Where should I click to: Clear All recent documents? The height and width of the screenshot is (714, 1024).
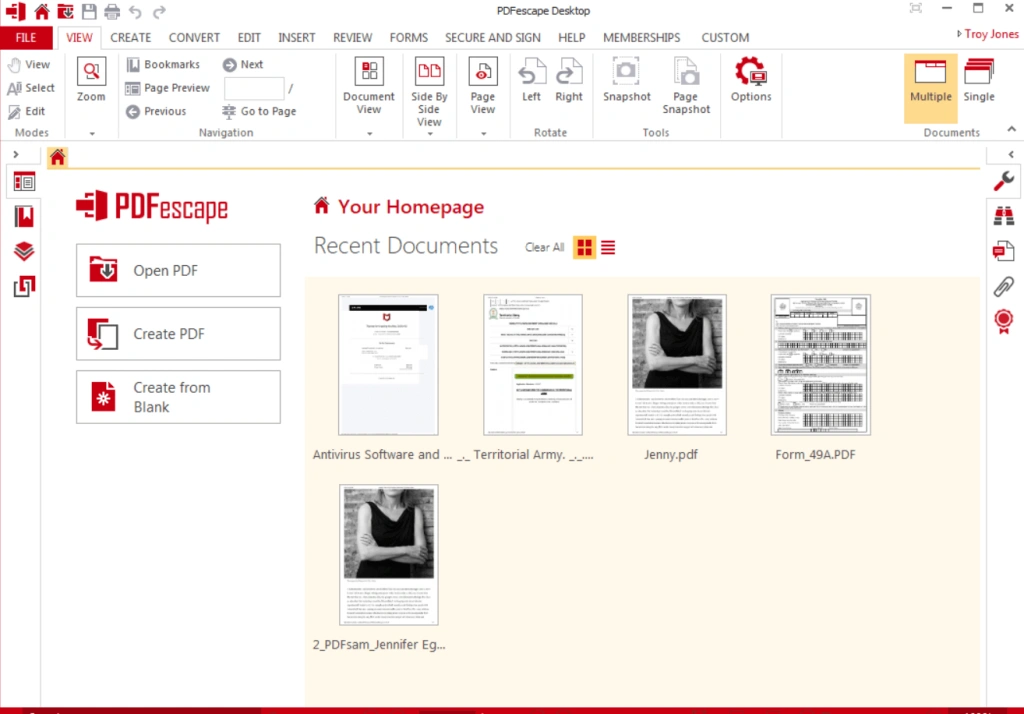pos(545,248)
